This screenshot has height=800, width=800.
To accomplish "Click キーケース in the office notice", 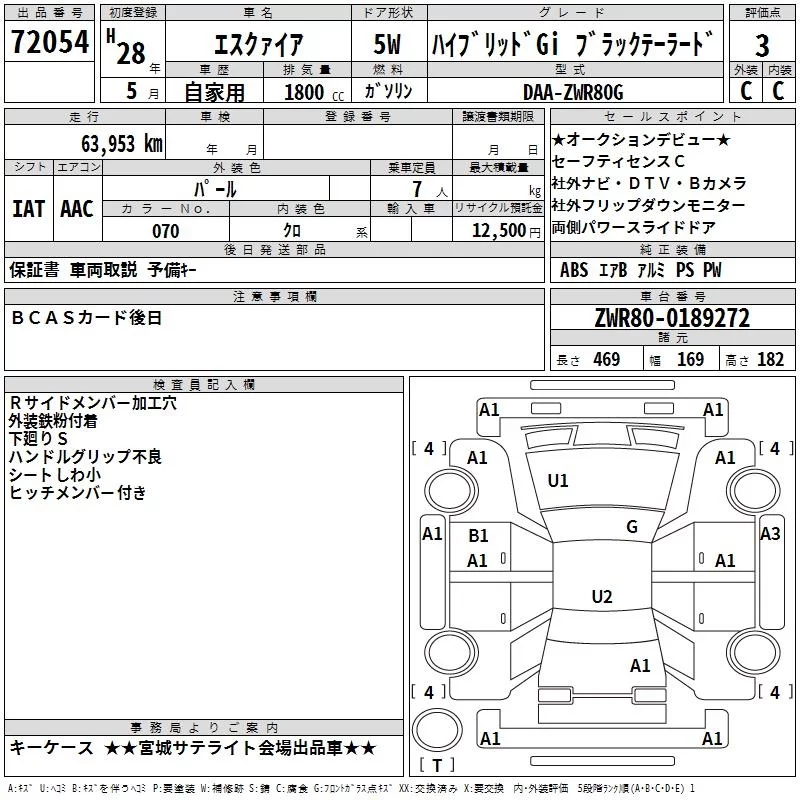I will 52,748.
